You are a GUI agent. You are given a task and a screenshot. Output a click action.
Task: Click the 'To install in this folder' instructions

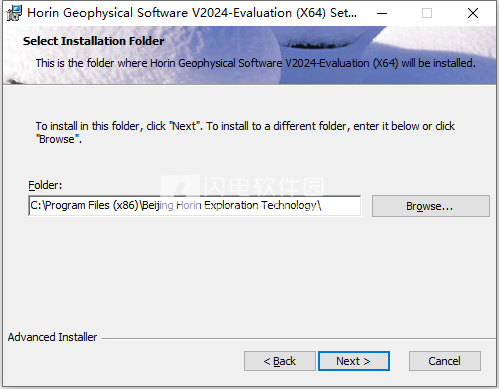tap(245, 132)
